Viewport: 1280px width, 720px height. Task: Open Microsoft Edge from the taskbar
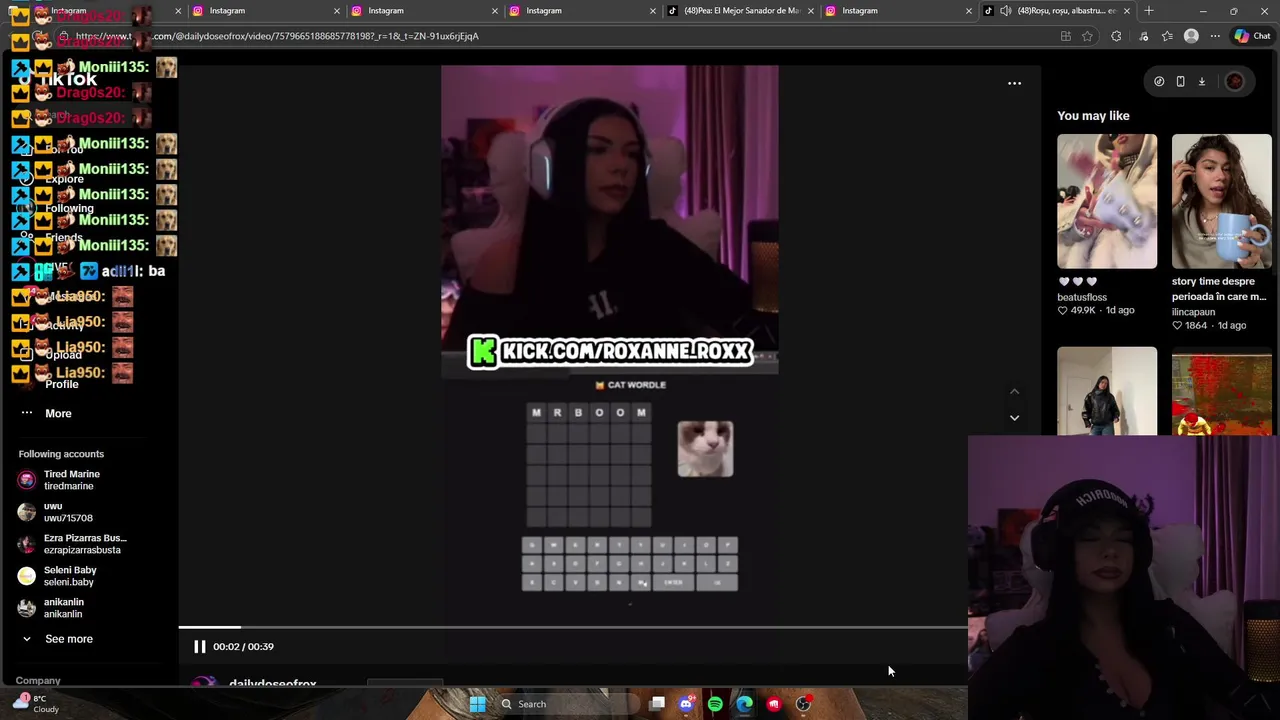pos(744,704)
